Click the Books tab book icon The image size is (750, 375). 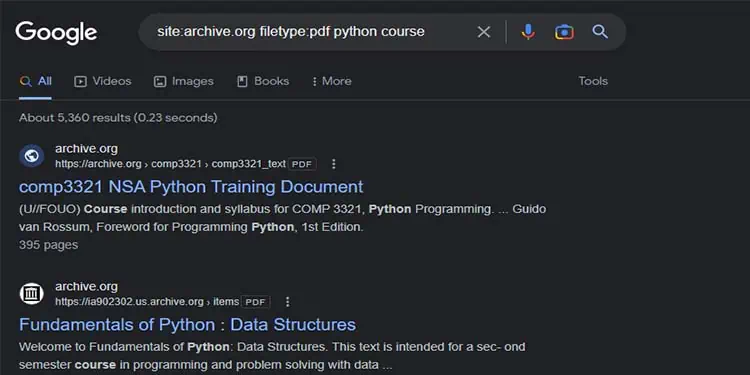click(x=243, y=82)
